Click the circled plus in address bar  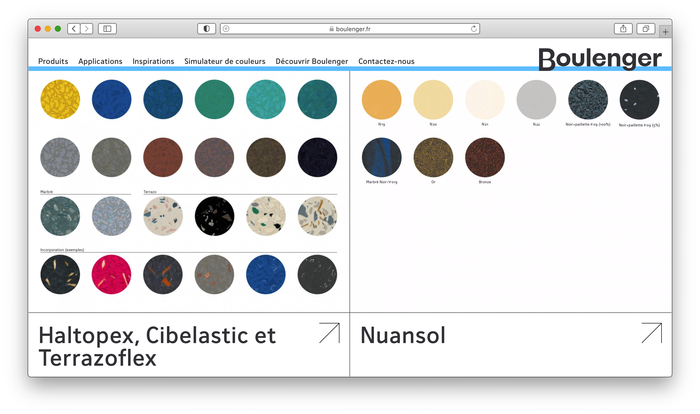tap(226, 29)
